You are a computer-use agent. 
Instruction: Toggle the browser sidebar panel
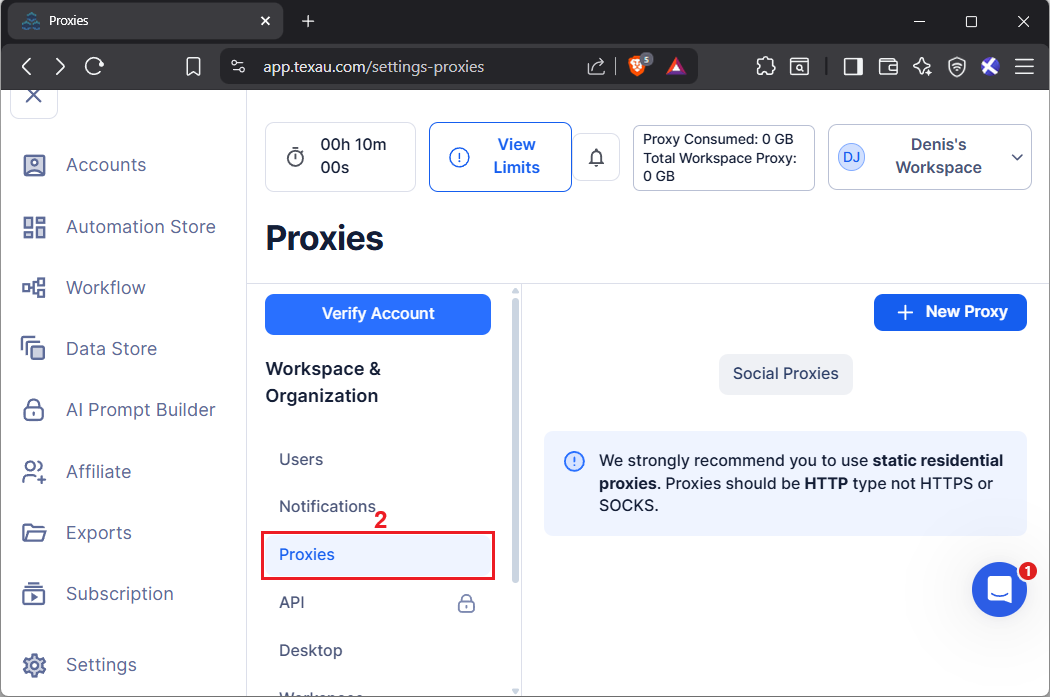click(x=853, y=66)
